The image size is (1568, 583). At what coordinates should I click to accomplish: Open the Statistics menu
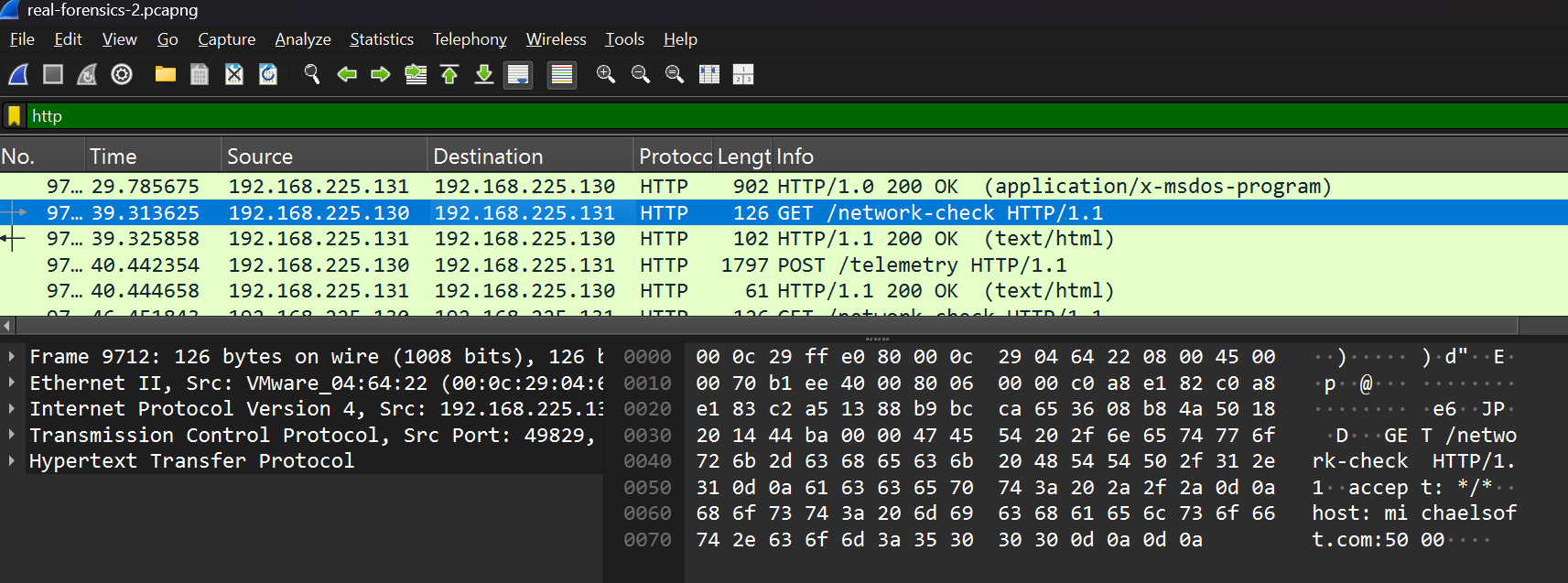pos(381,39)
